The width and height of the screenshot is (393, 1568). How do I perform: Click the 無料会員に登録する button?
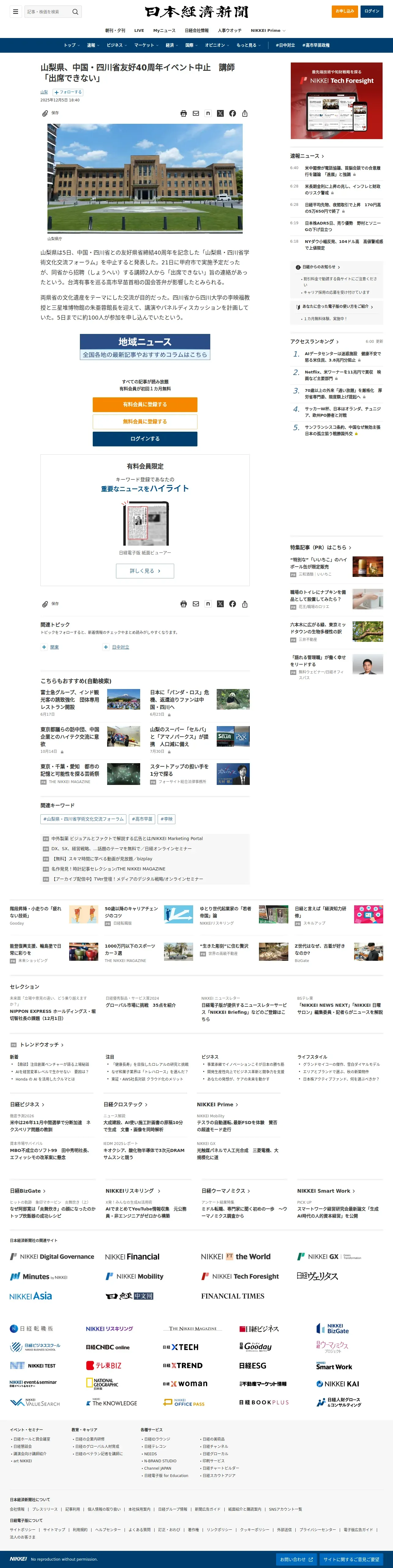[x=145, y=421]
